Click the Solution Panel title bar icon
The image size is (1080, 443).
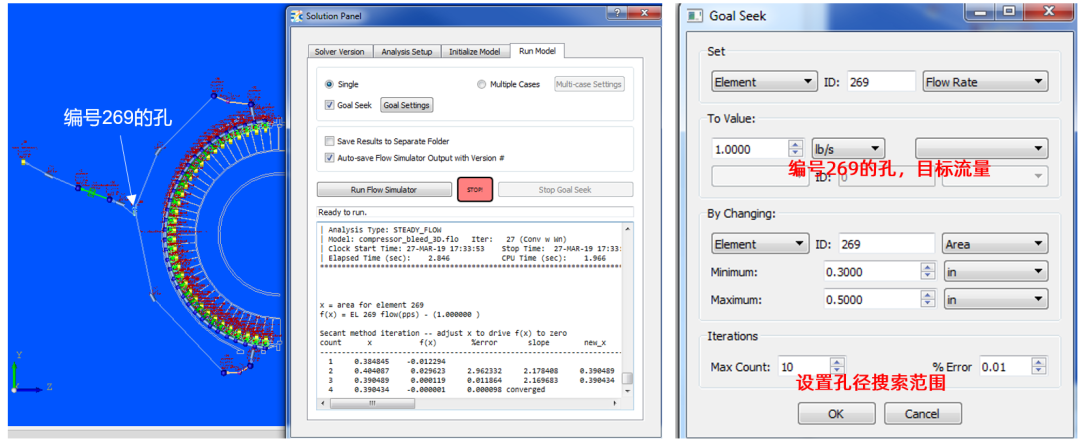pos(296,15)
